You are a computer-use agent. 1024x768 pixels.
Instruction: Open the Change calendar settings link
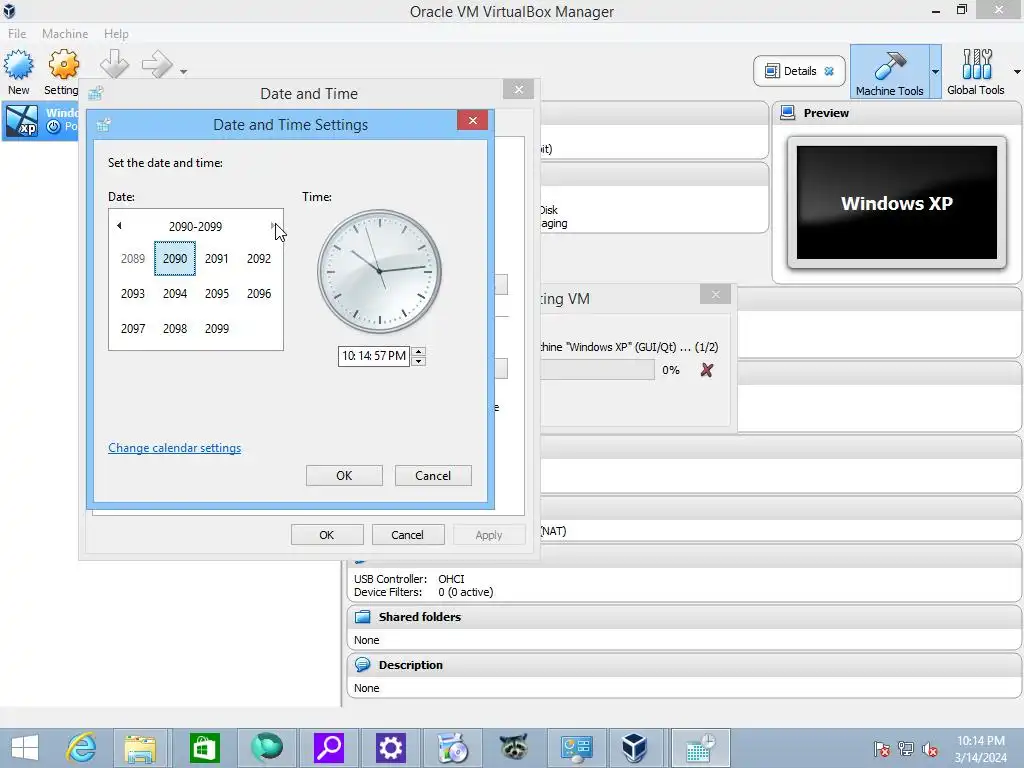(x=174, y=448)
